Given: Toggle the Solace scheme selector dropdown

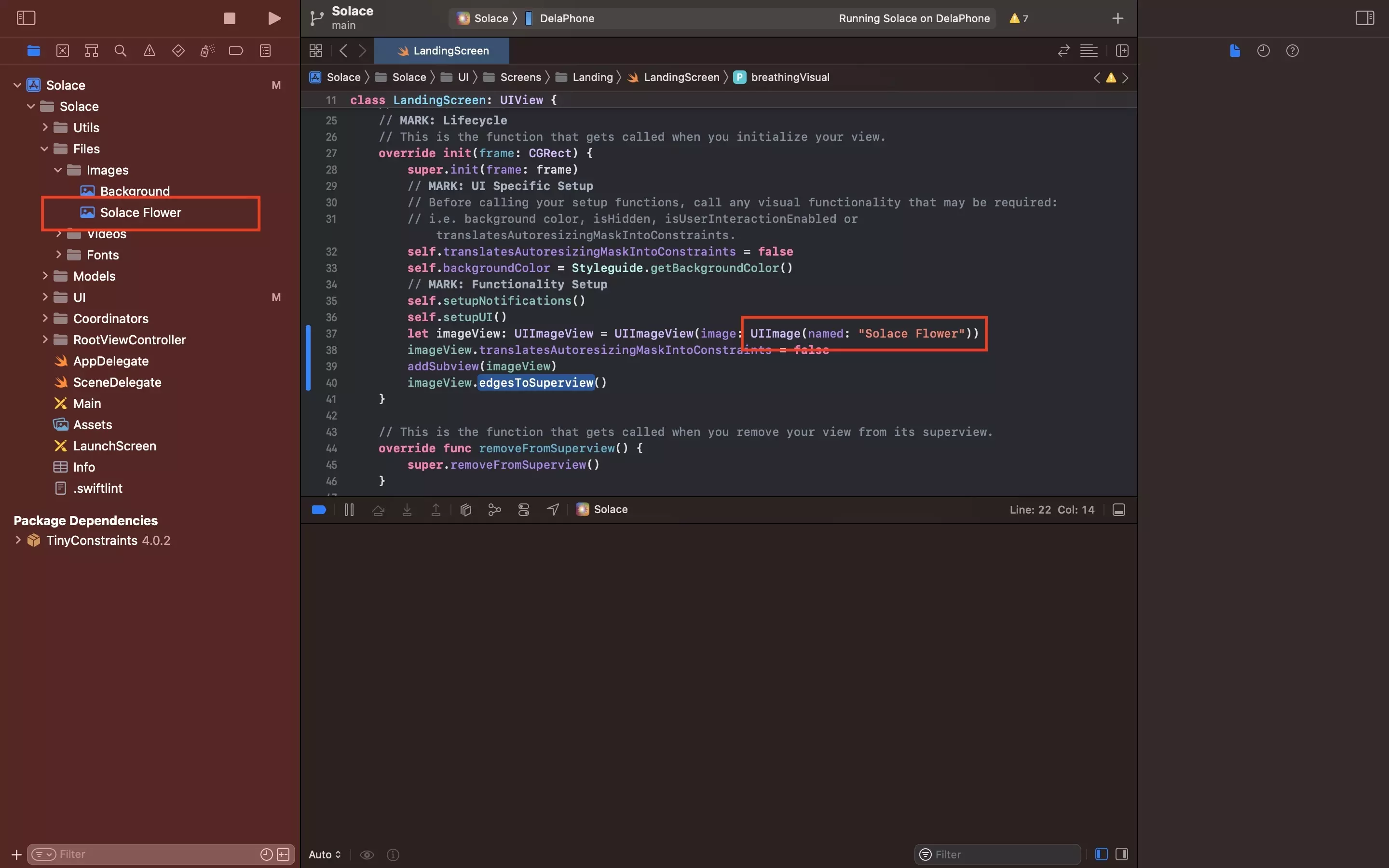Looking at the screenshot, I should coord(490,18).
